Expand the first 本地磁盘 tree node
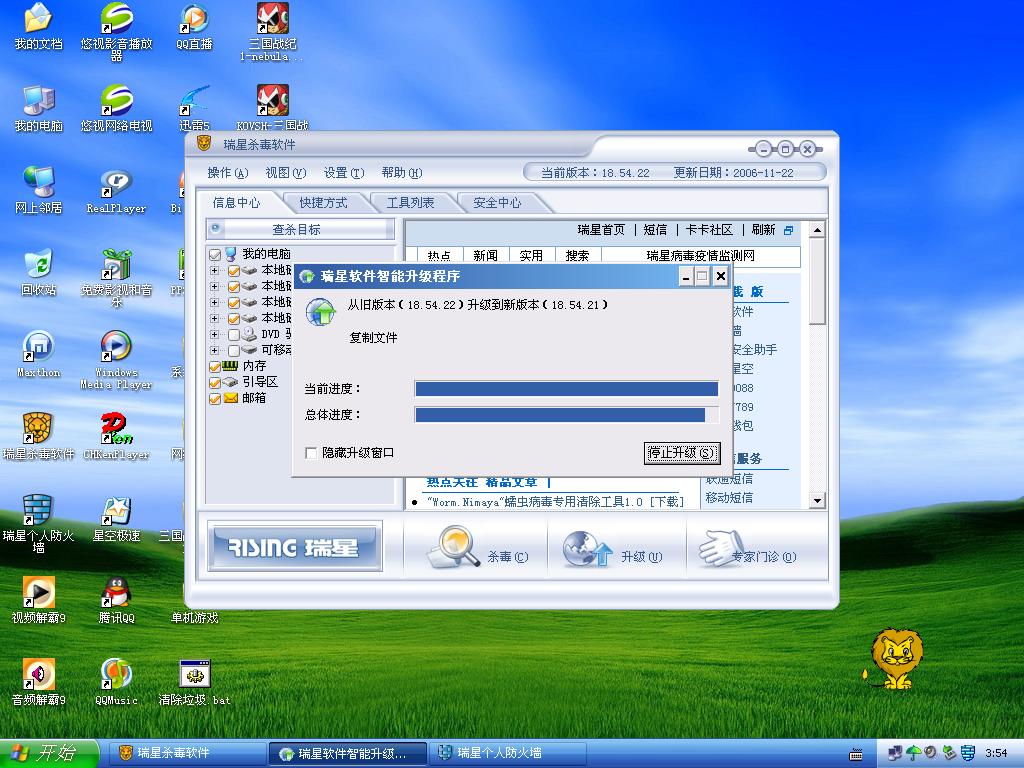This screenshot has height=768, width=1024. [214, 270]
